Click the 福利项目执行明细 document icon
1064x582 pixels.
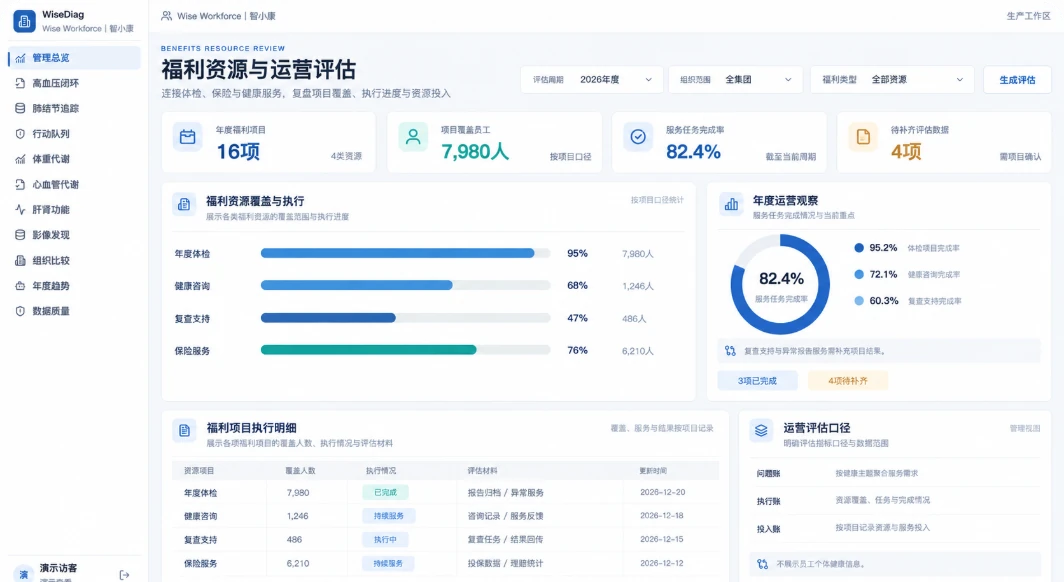click(x=184, y=431)
